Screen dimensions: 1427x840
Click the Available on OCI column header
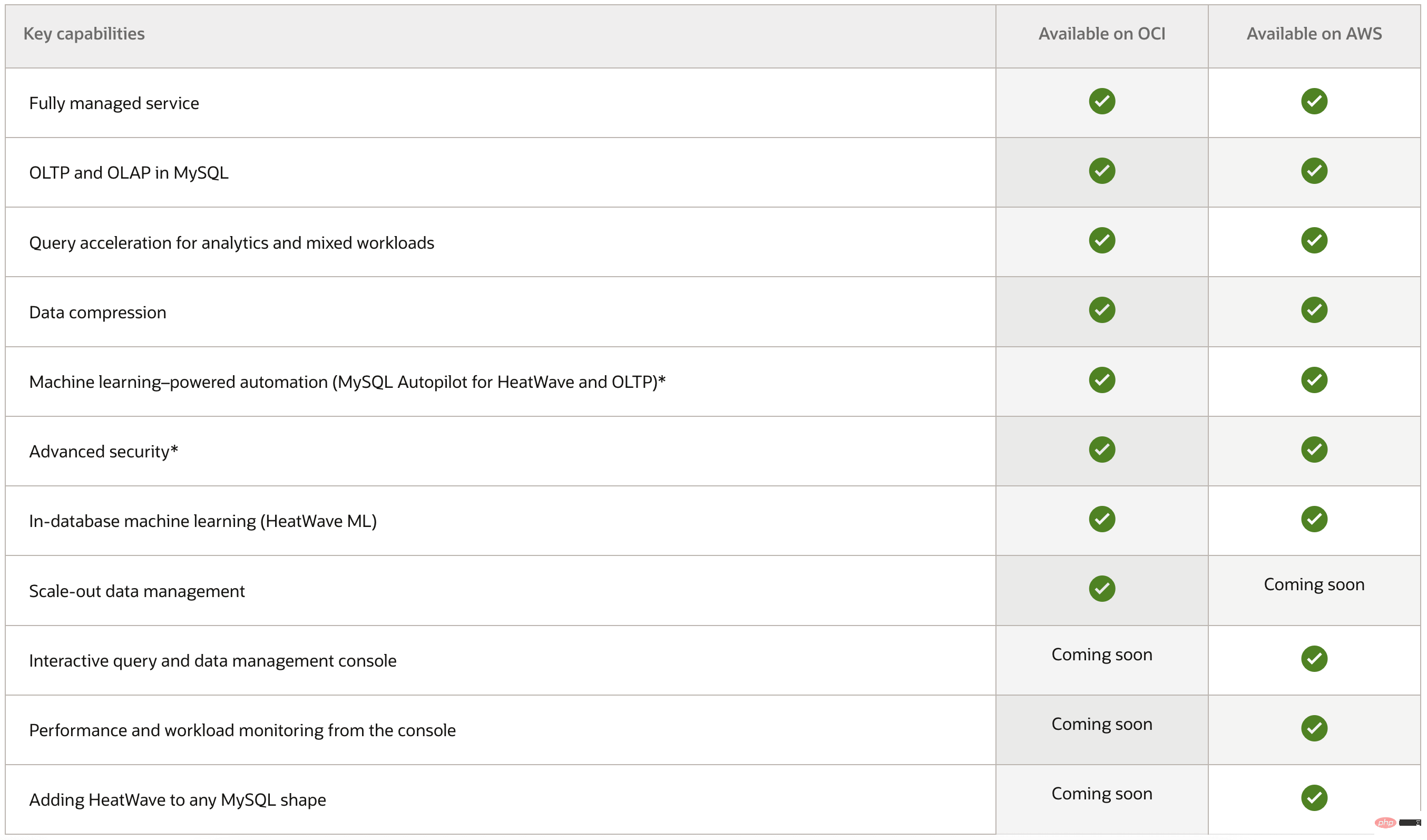(x=1102, y=34)
